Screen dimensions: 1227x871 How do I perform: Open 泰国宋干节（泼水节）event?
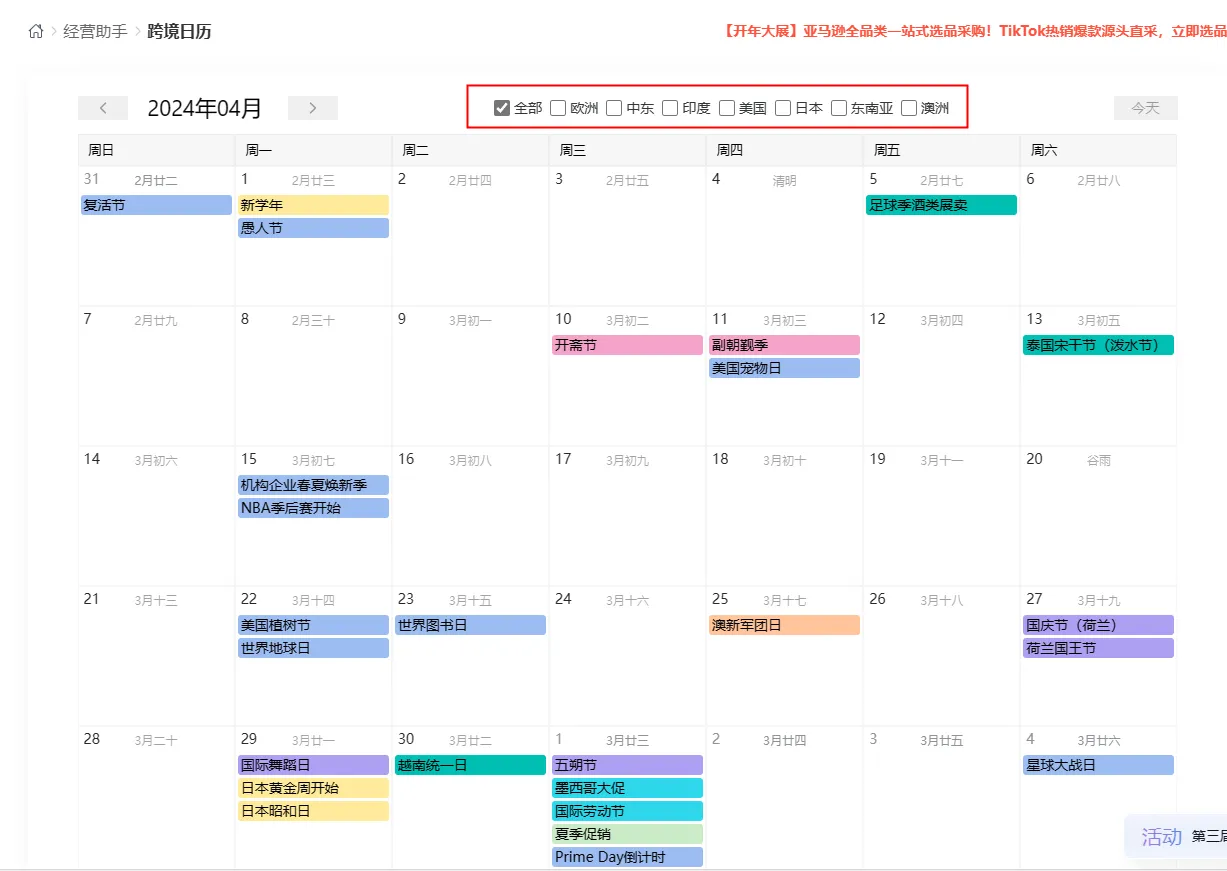pyautogui.click(x=1098, y=345)
